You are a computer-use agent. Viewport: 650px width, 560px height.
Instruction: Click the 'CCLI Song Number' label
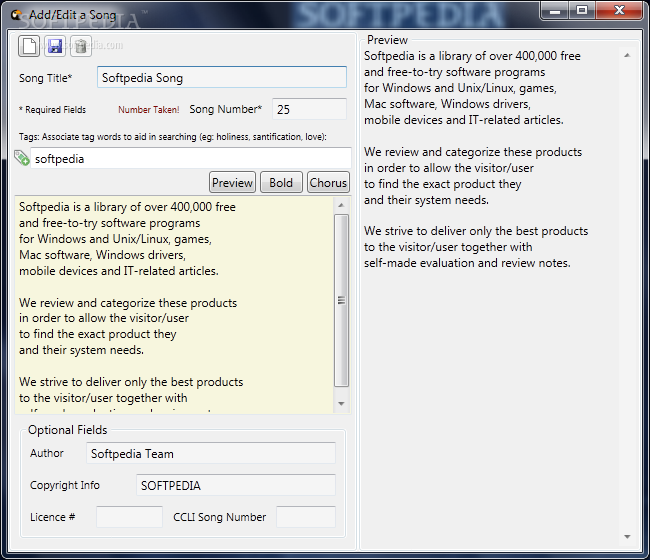220,517
